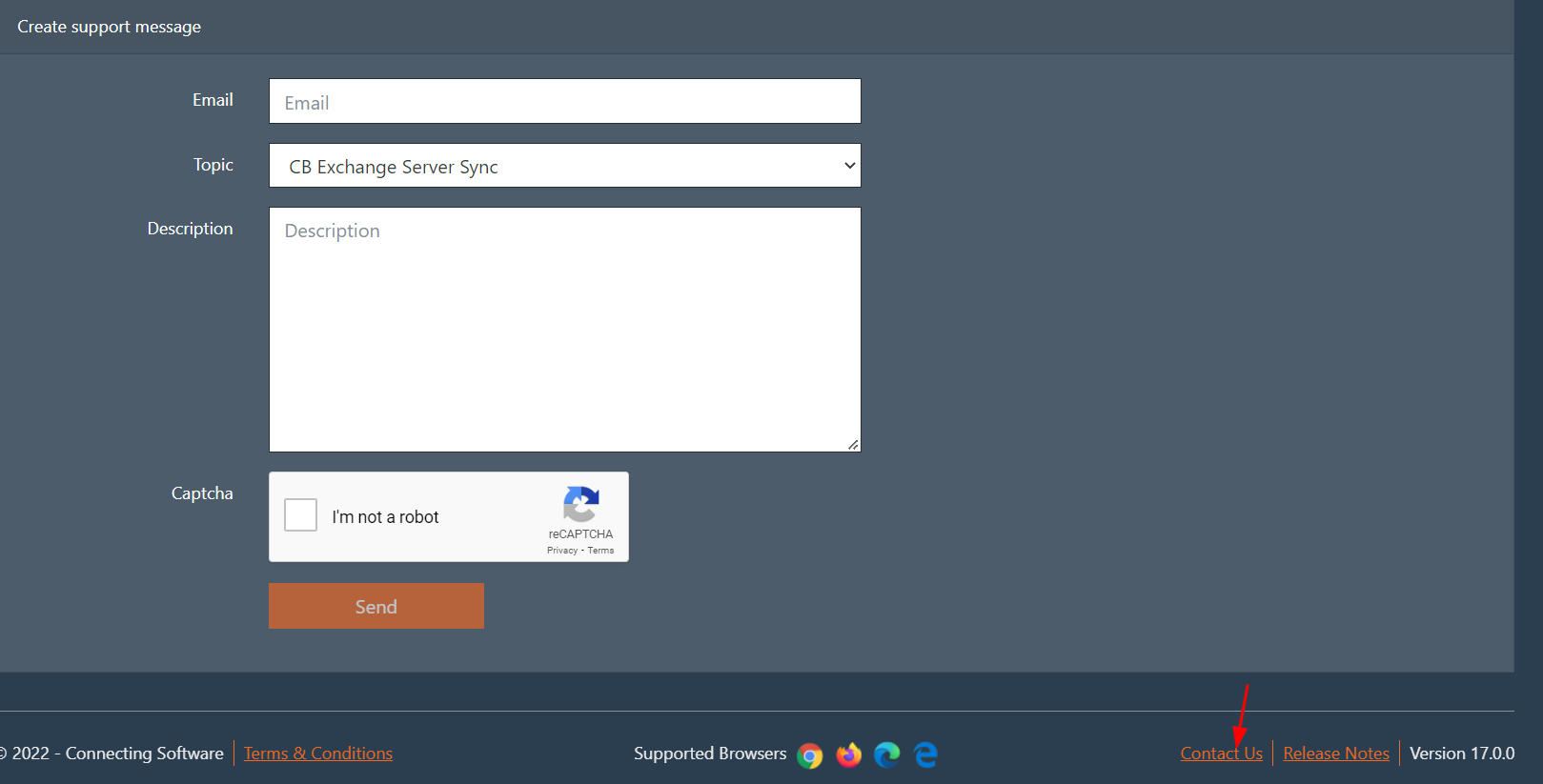Click the Description textarea resize handle

853,445
